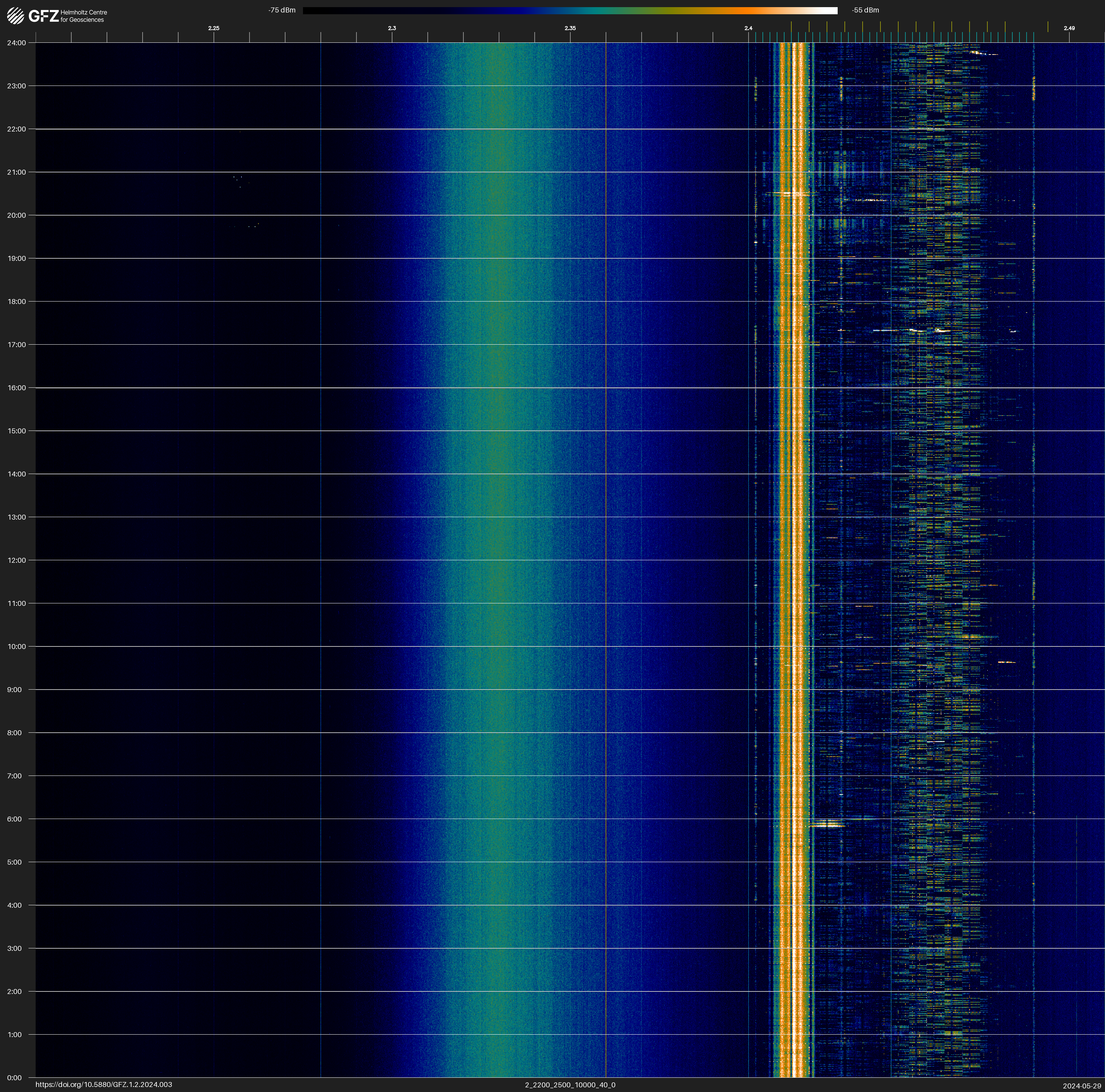
Task: Click the 0:00 time axis label
Action: pos(14,1078)
